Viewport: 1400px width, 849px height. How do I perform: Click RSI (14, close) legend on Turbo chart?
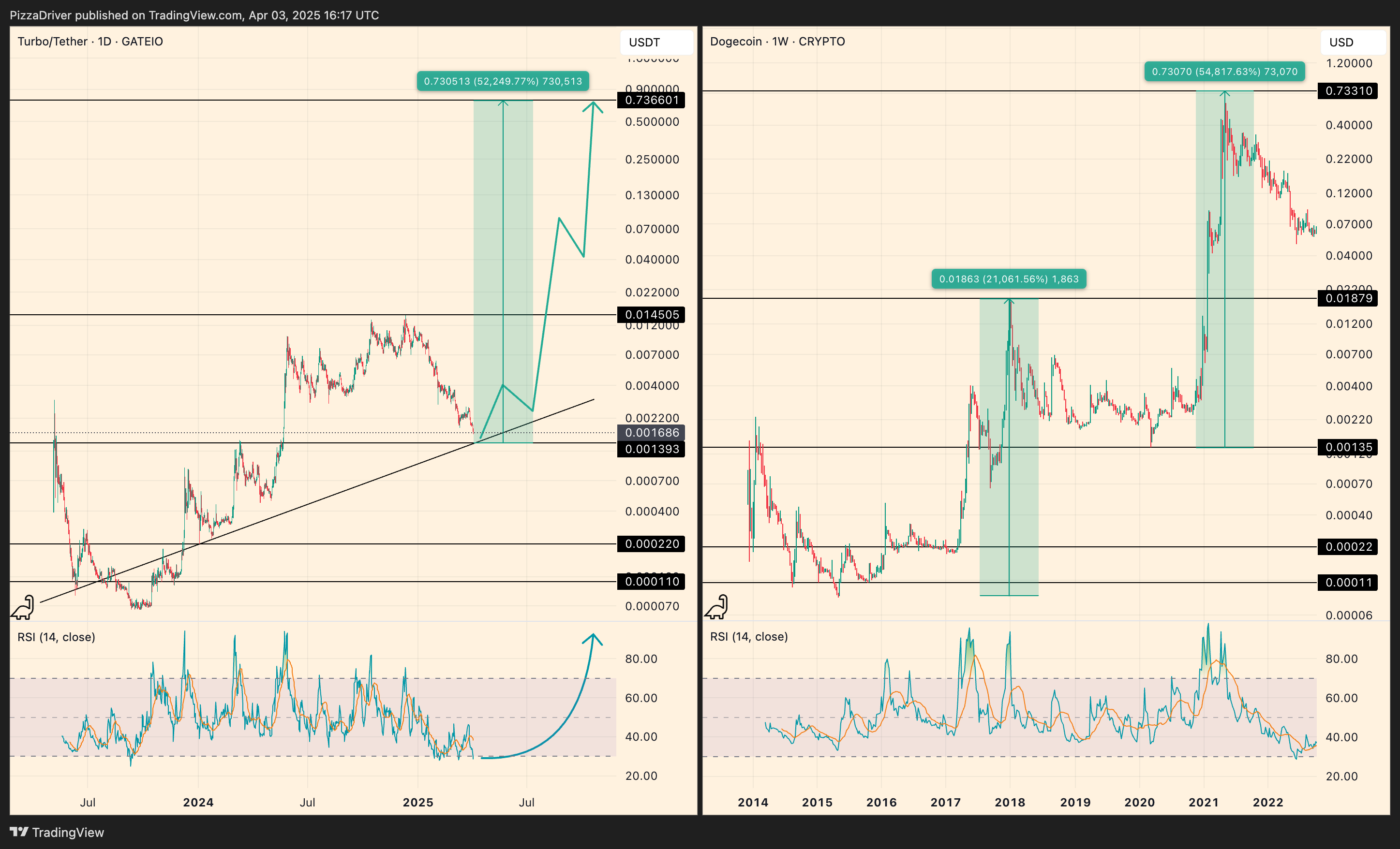(56, 637)
